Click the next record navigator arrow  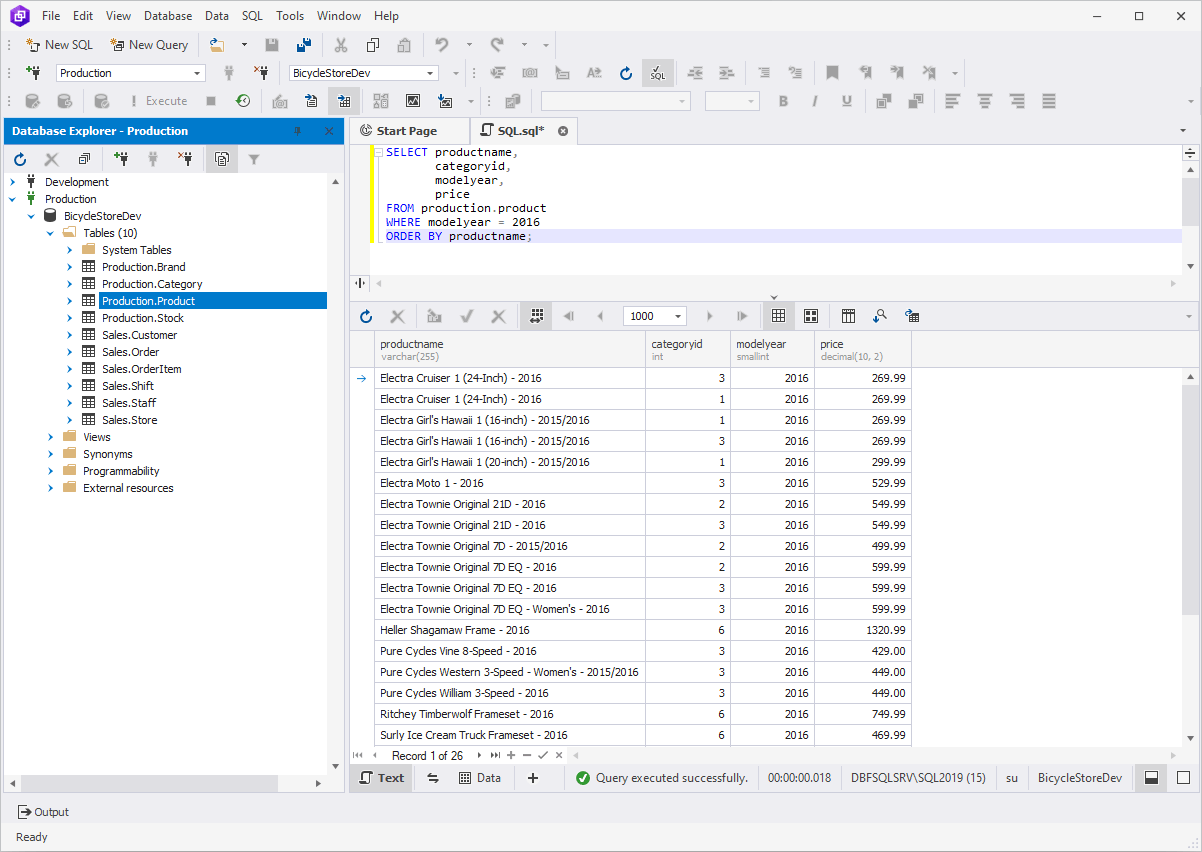click(x=480, y=755)
